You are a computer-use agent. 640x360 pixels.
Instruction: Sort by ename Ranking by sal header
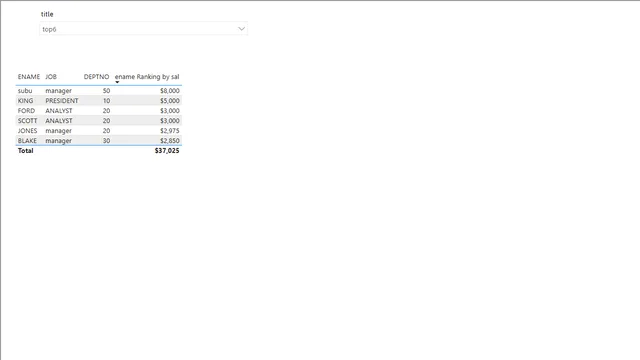147,77
